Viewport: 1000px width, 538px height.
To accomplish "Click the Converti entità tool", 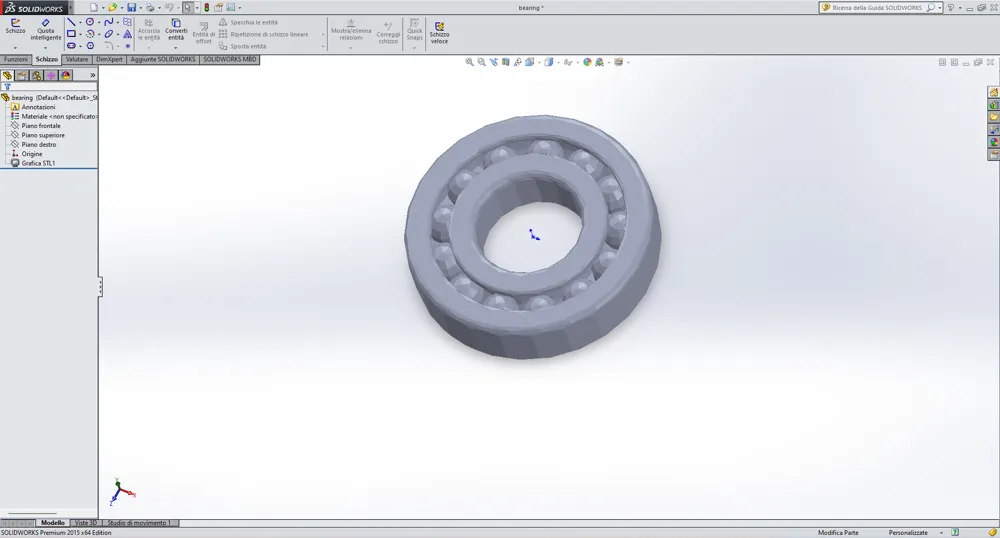I will [x=176, y=30].
